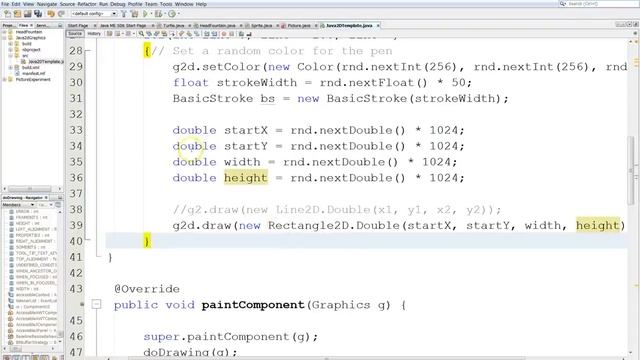Click the Open Project toolbar icon

coord(28,14)
